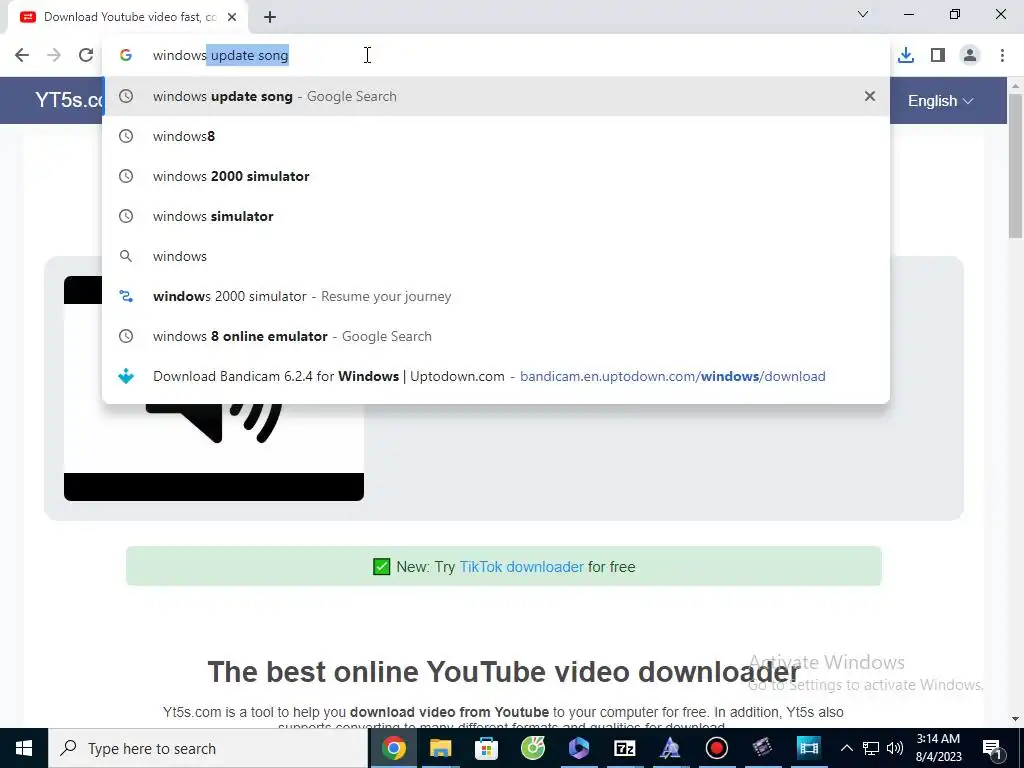Click the heading 'The best online YouTube video downloader'
This screenshot has height=768, width=1024.
coord(504,671)
